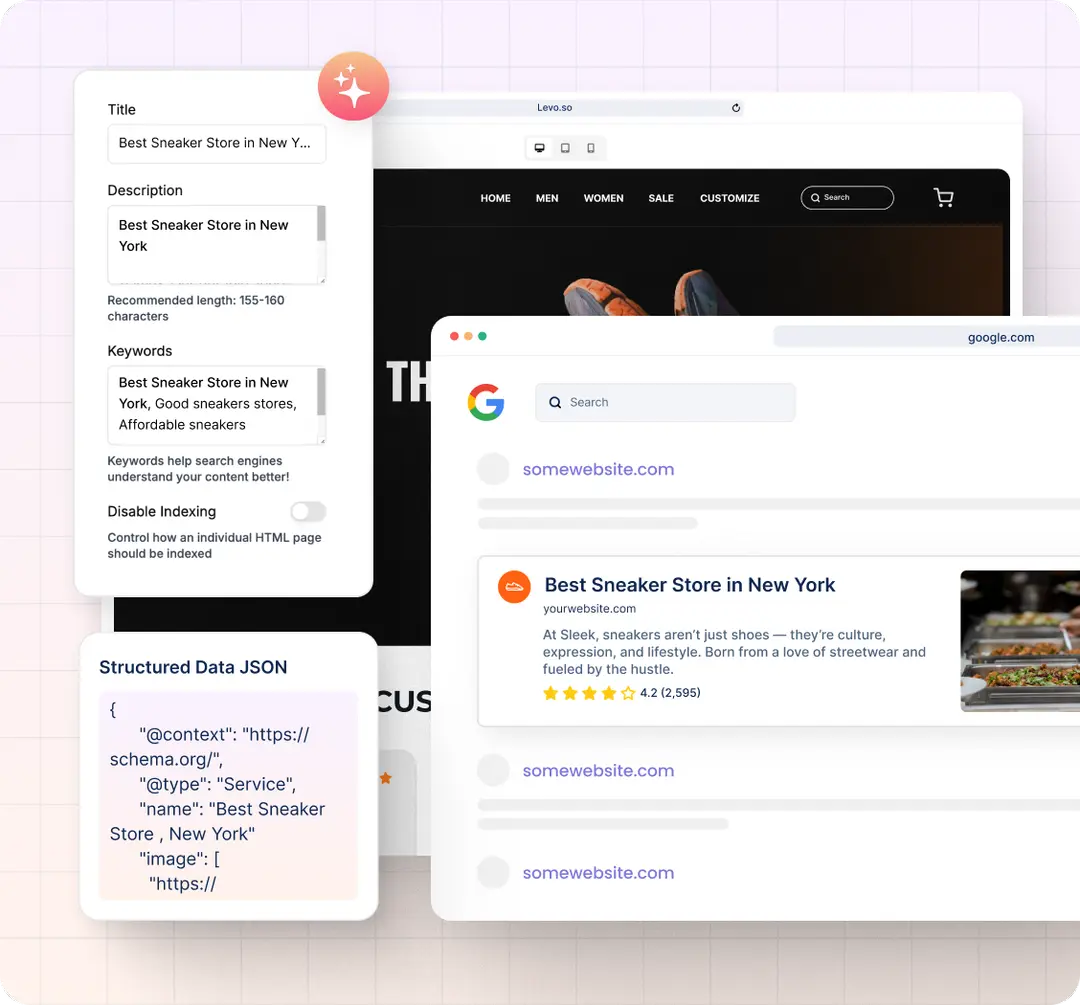
Task: Click the Description text area
Action: click(216, 245)
